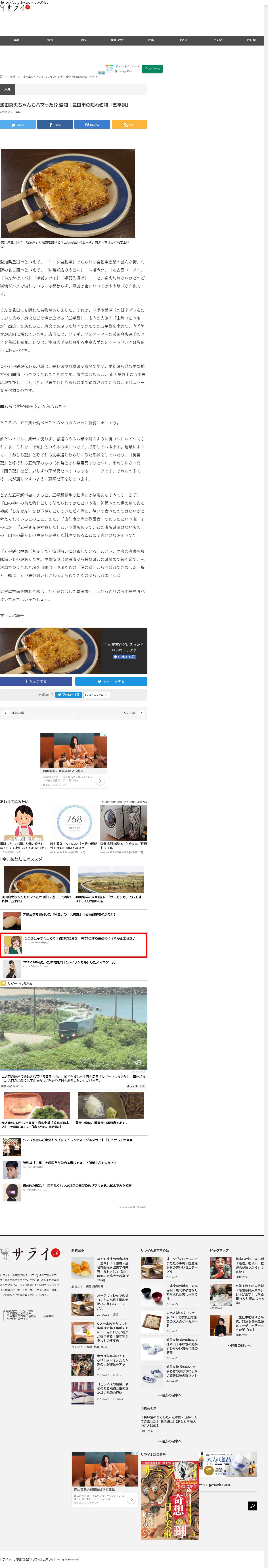The image size is (268, 1568).
Task: Open the 旅行 navigation menu item
Action: (50, 40)
